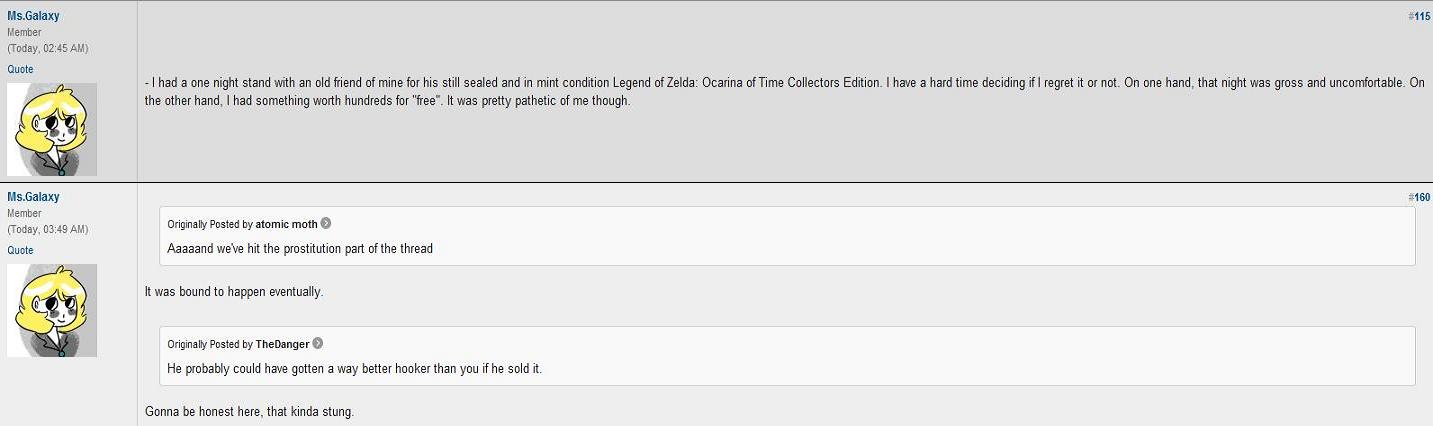The height and width of the screenshot is (426, 1433).
Task: Quote the 02:45 AM post
Action: click(20, 69)
